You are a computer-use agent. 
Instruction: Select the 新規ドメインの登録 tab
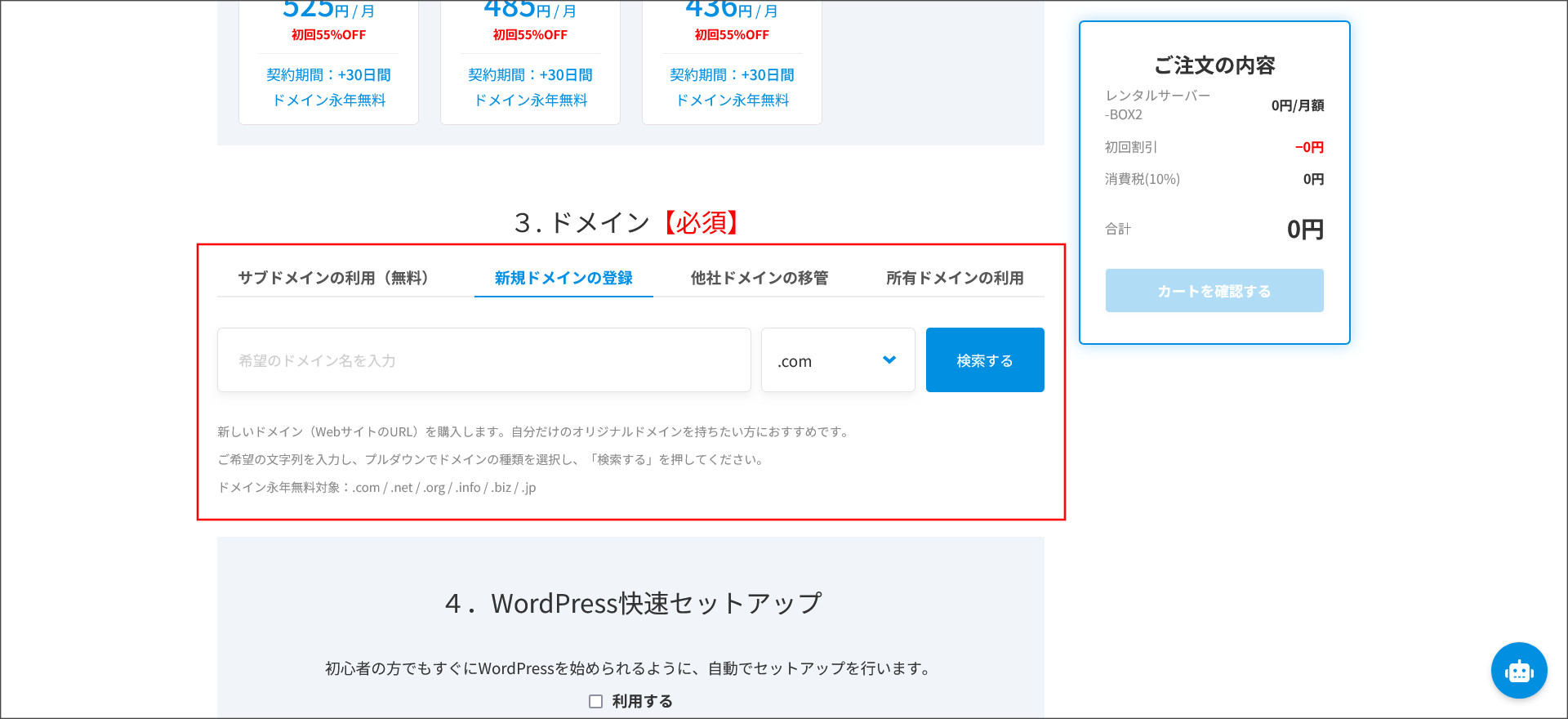click(563, 278)
